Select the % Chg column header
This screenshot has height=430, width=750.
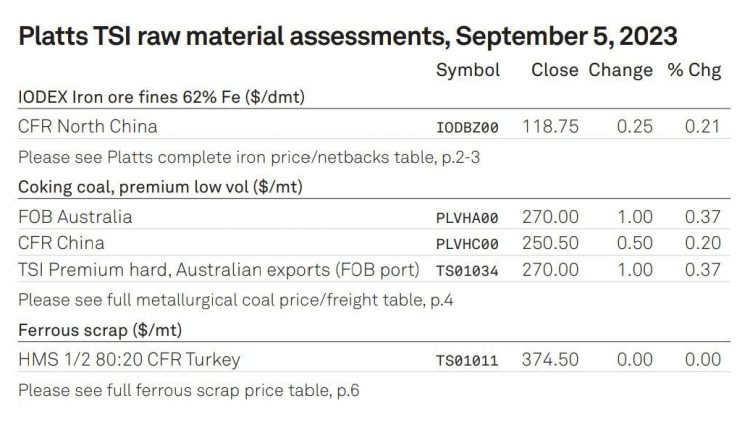coord(694,70)
